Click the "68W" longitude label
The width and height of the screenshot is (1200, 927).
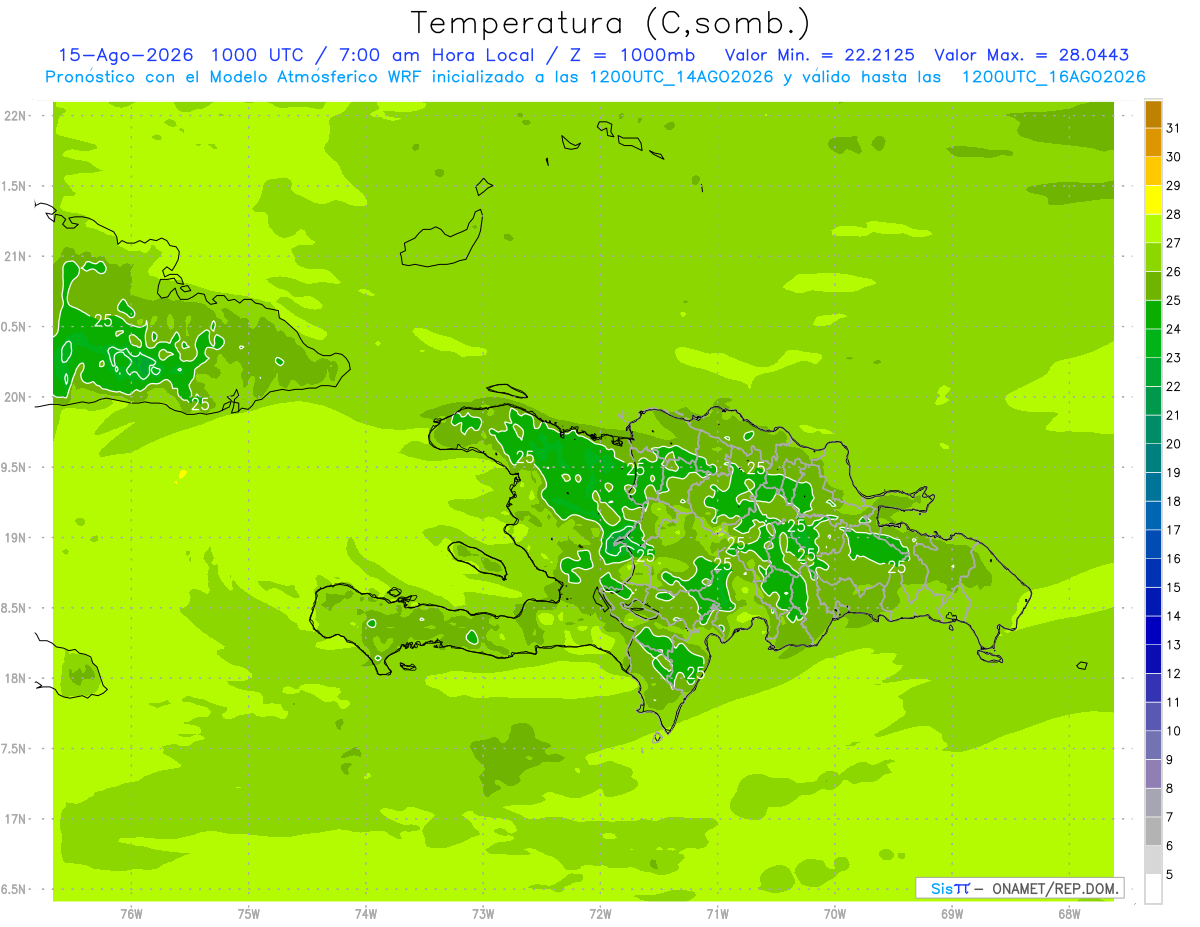click(1069, 913)
